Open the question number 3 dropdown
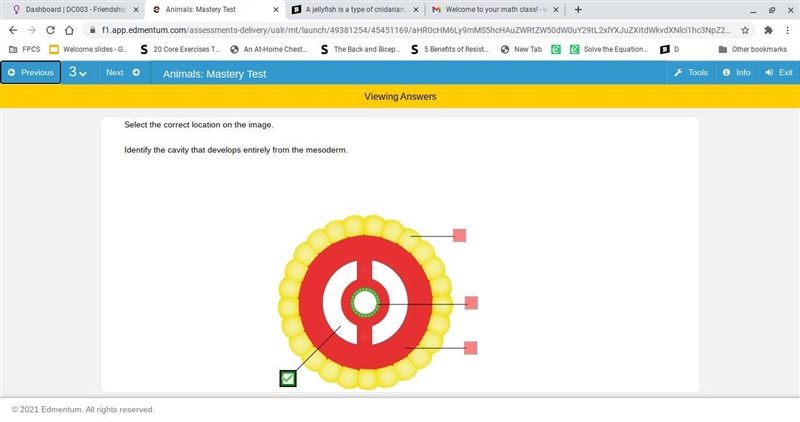800x422 pixels. (x=78, y=72)
